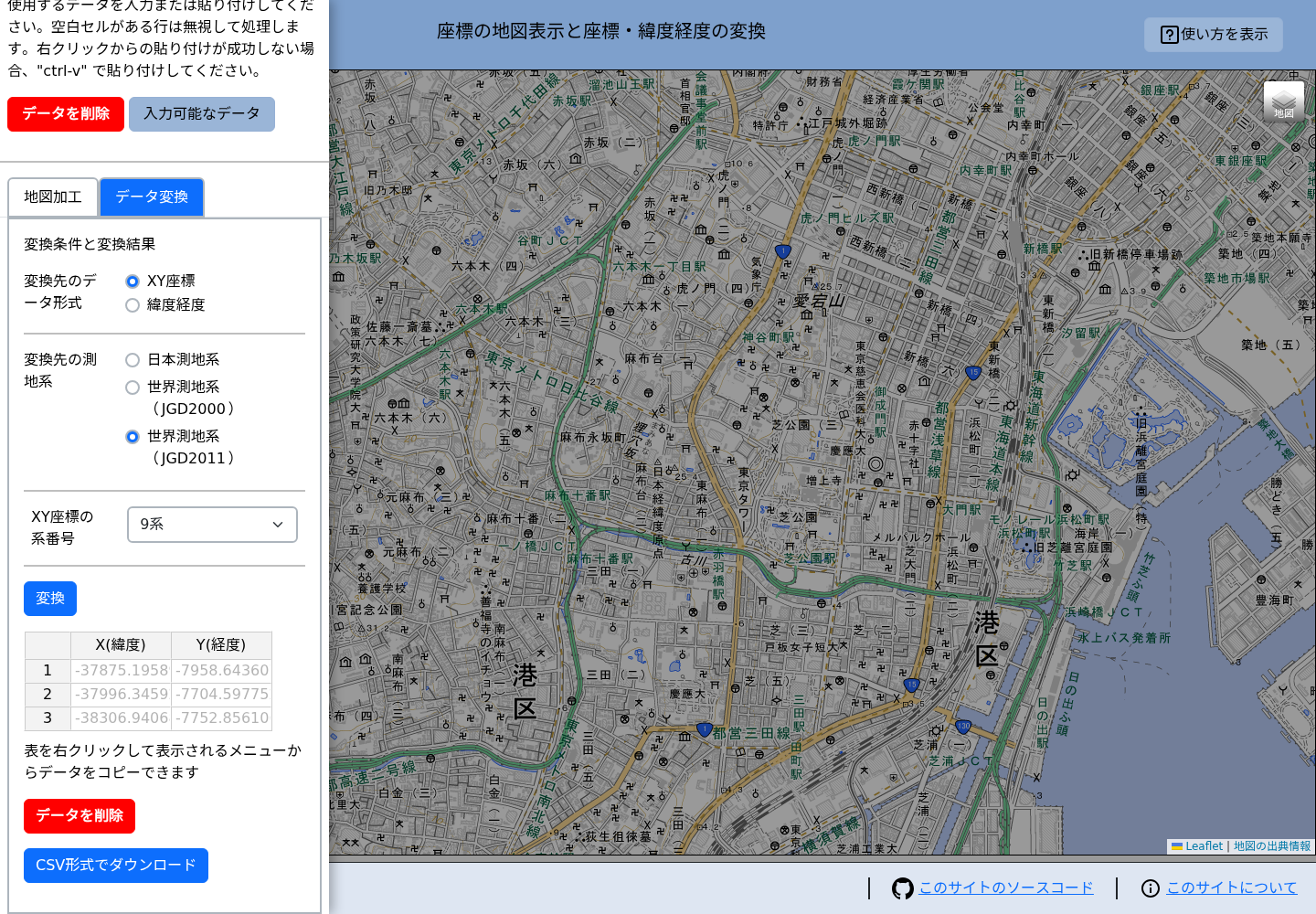Viewport: 1316px width, 914px height.
Task: Switch to the 地図加工 tab
Action: coord(53,197)
